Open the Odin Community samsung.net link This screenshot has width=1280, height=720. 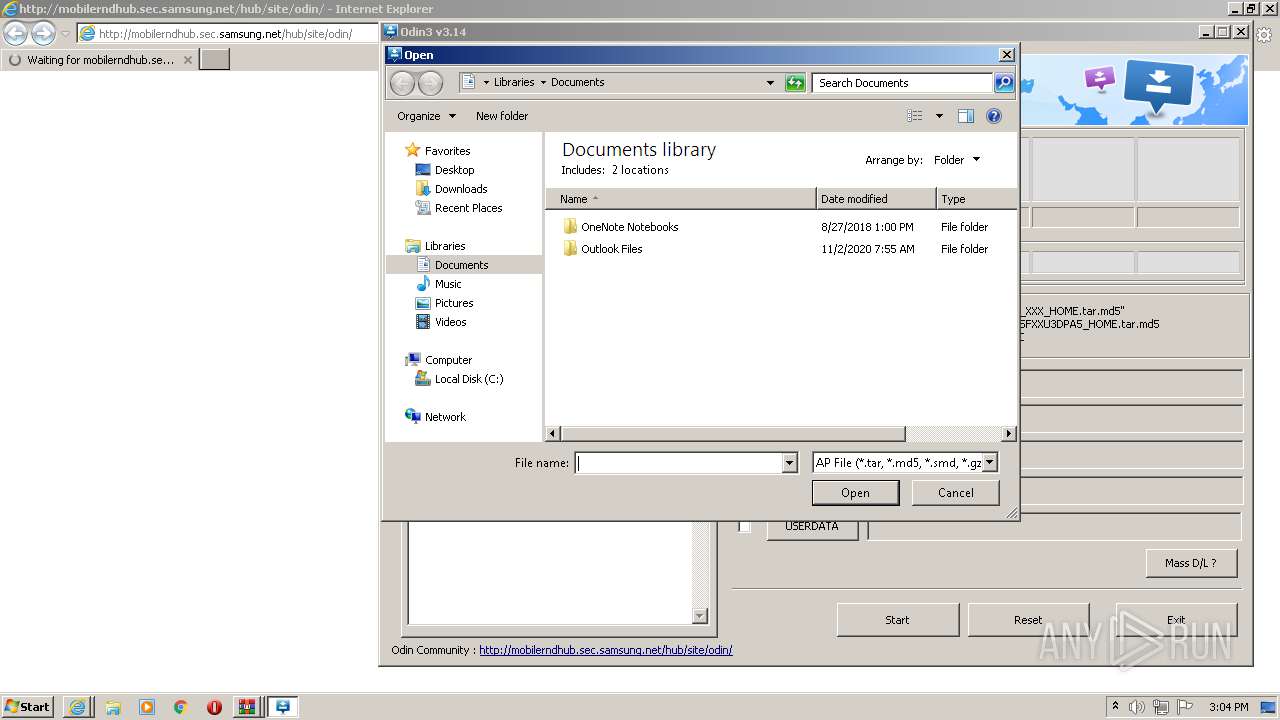(x=606, y=650)
